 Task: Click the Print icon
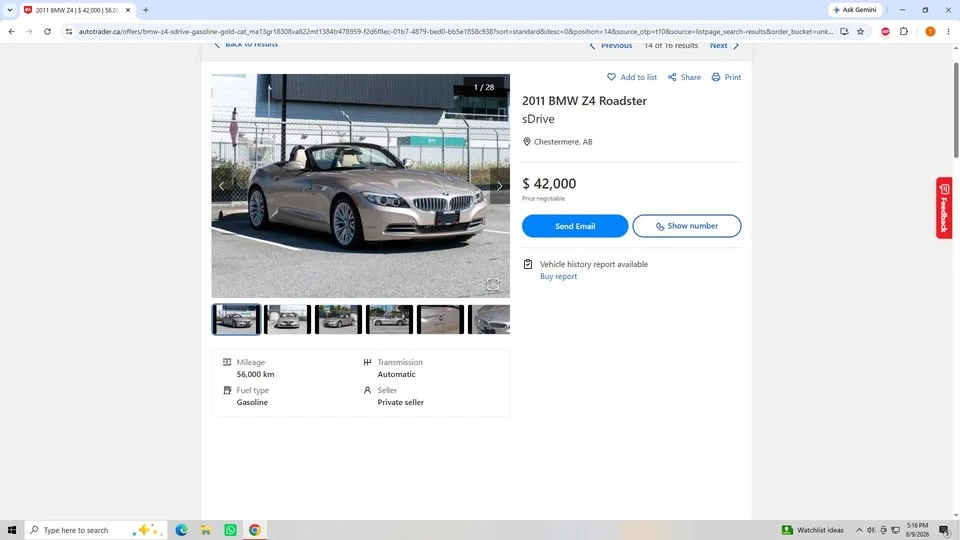(x=716, y=77)
